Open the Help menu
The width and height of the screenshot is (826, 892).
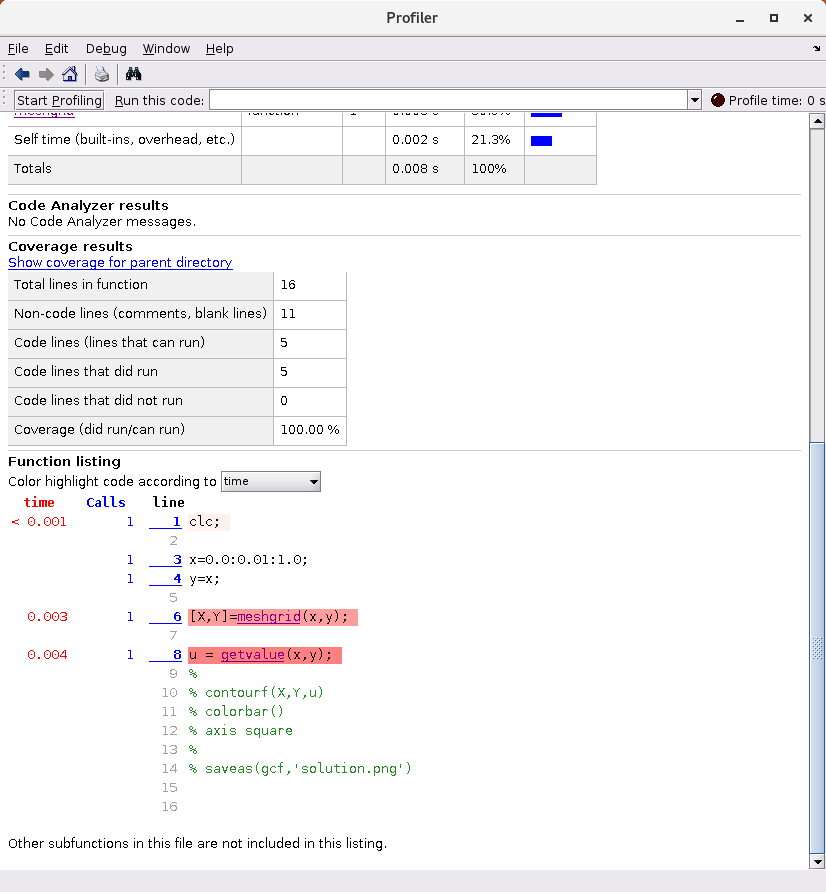[x=220, y=49]
